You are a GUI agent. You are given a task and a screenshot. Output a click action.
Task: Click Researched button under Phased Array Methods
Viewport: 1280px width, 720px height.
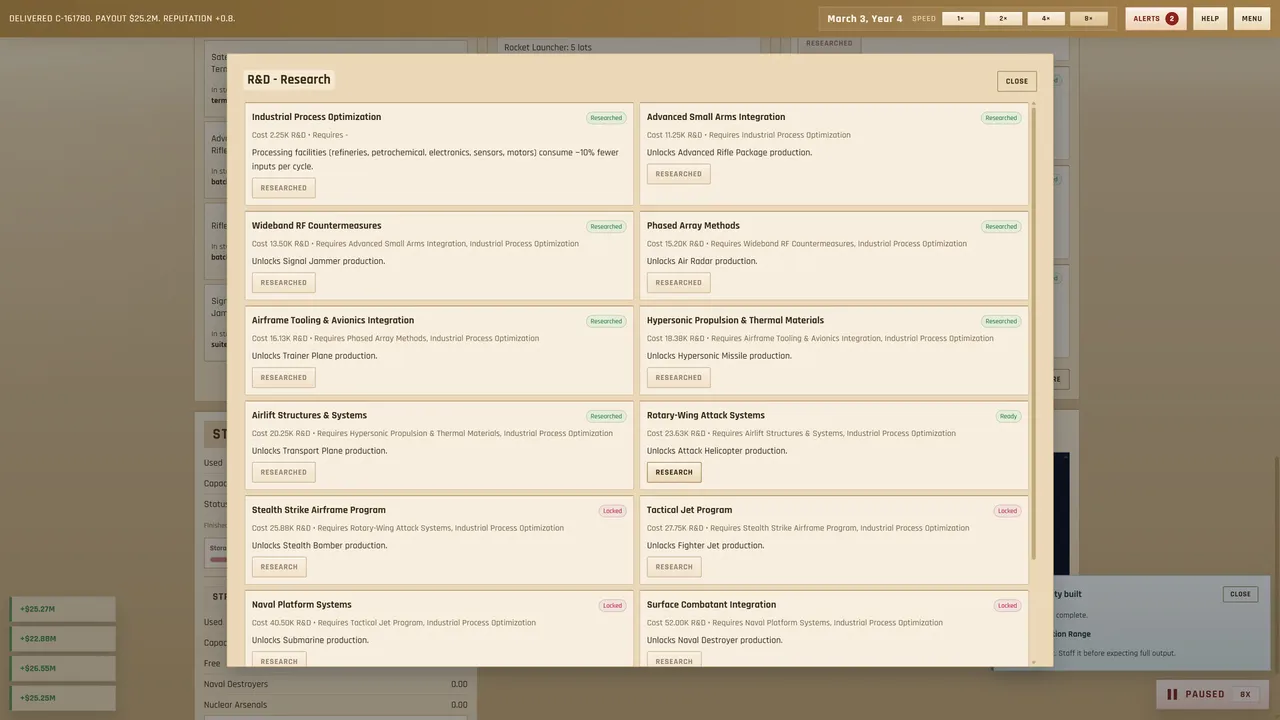click(679, 283)
